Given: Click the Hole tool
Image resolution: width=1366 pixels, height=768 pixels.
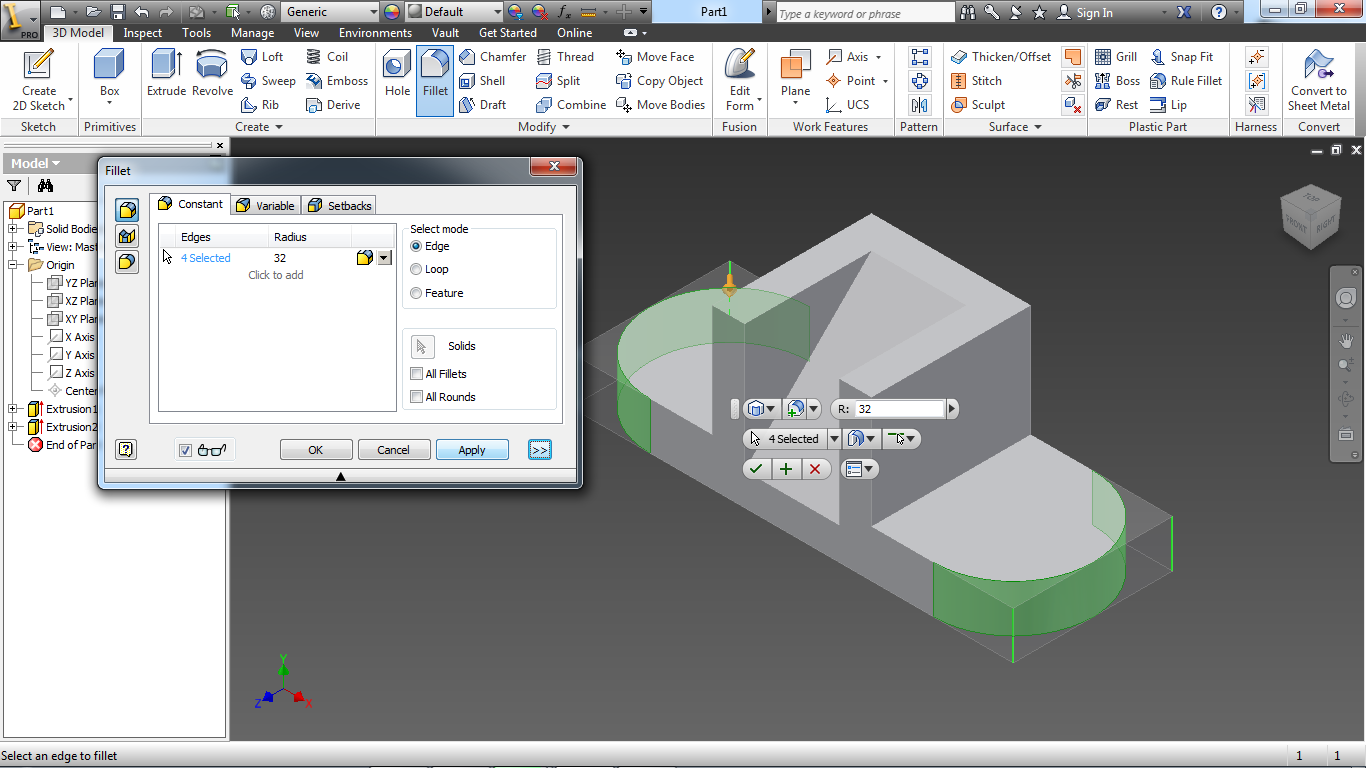Looking at the screenshot, I should (x=396, y=72).
